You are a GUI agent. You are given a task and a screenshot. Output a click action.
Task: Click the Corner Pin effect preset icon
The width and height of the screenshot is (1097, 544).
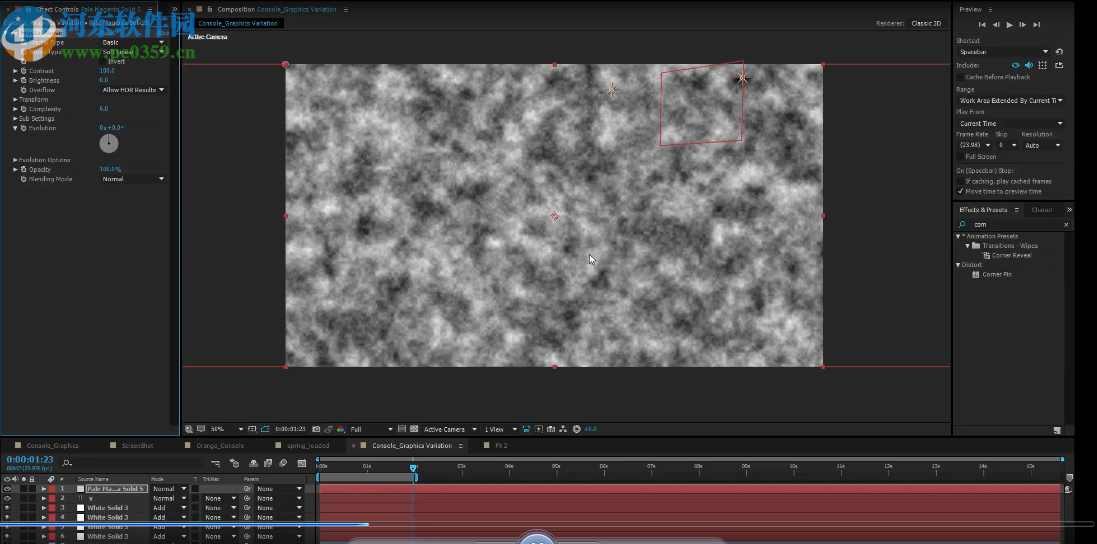(x=975, y=274)
